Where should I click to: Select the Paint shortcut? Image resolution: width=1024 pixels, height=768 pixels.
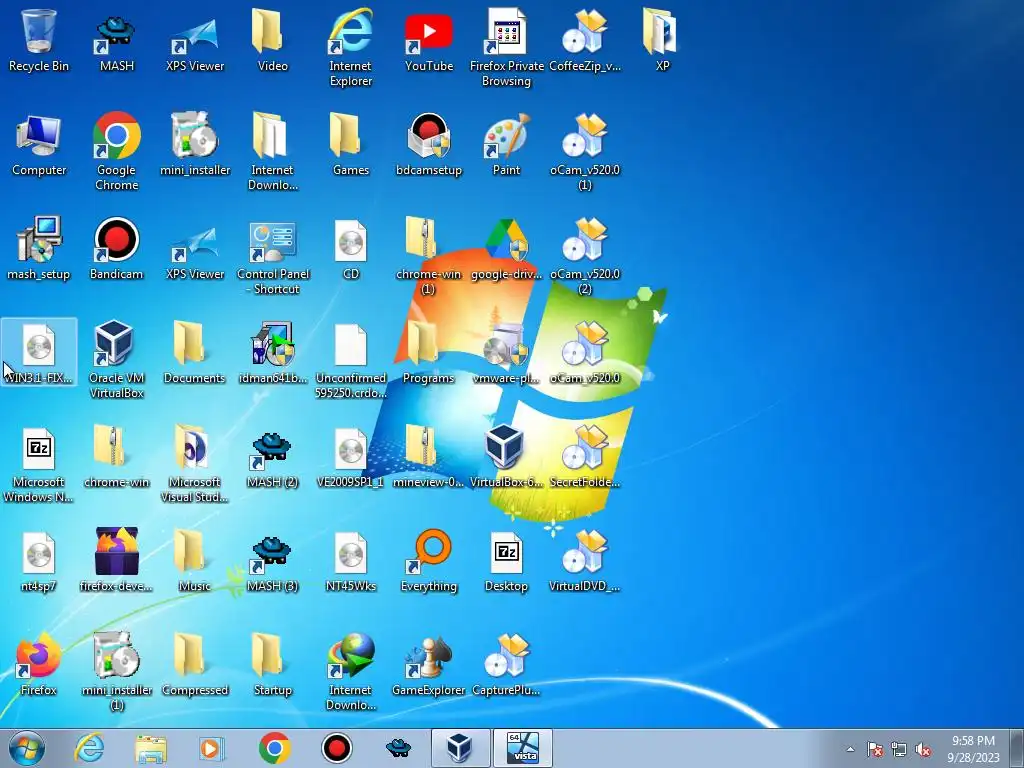click(506, 144)
